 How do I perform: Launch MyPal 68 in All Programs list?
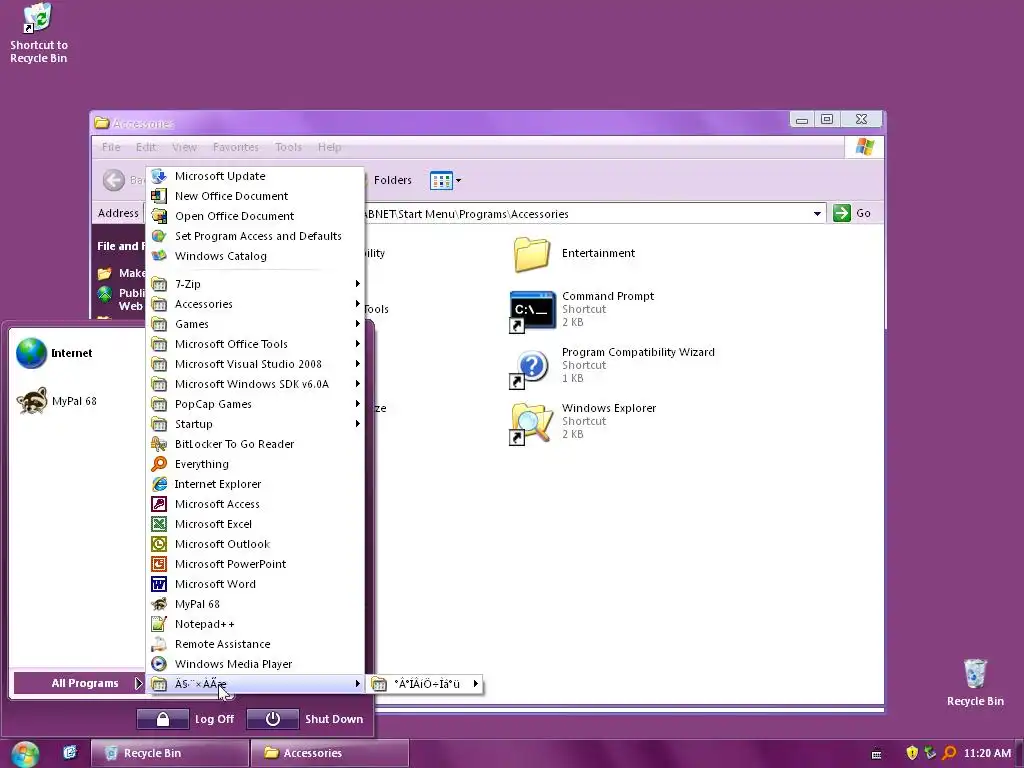click(255, 604)
